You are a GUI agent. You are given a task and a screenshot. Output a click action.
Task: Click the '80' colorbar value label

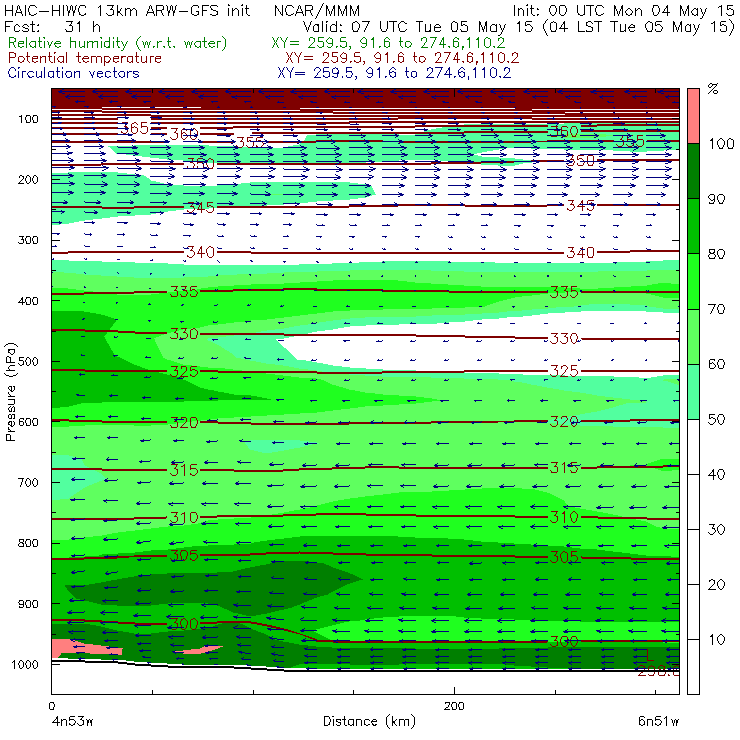(716, 254)
